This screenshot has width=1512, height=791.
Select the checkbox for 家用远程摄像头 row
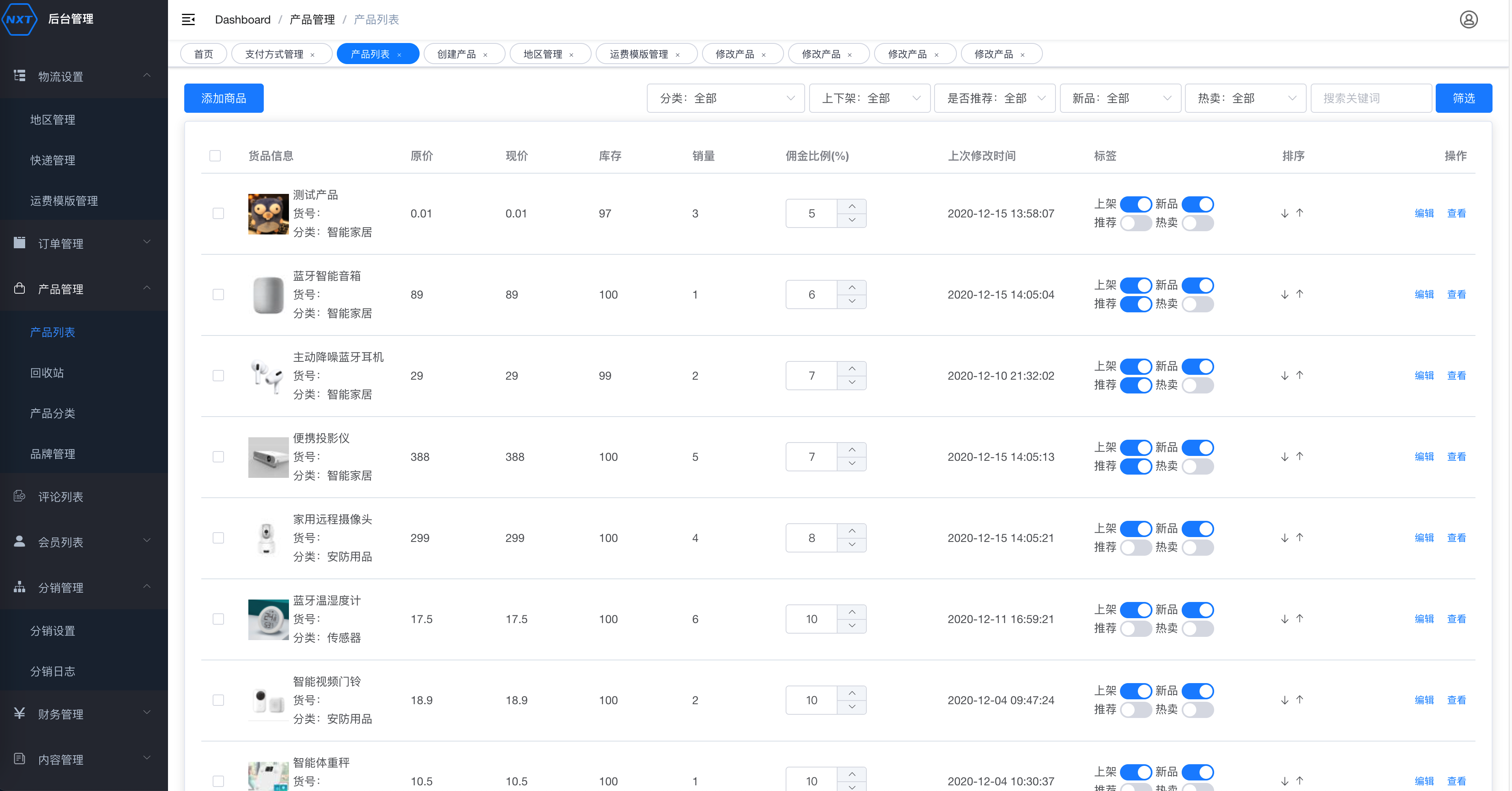[x=218, y=538]
